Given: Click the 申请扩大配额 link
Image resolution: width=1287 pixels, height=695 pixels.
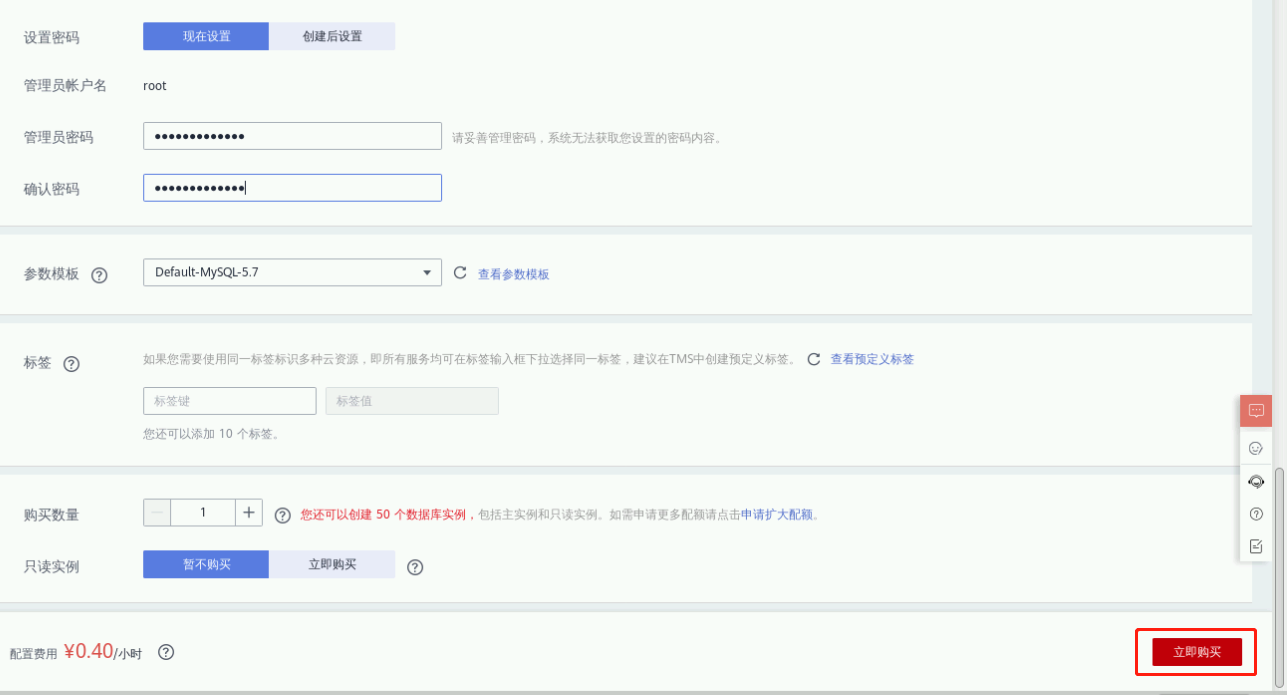Looking at the screenshot, I should coord(778,515).
